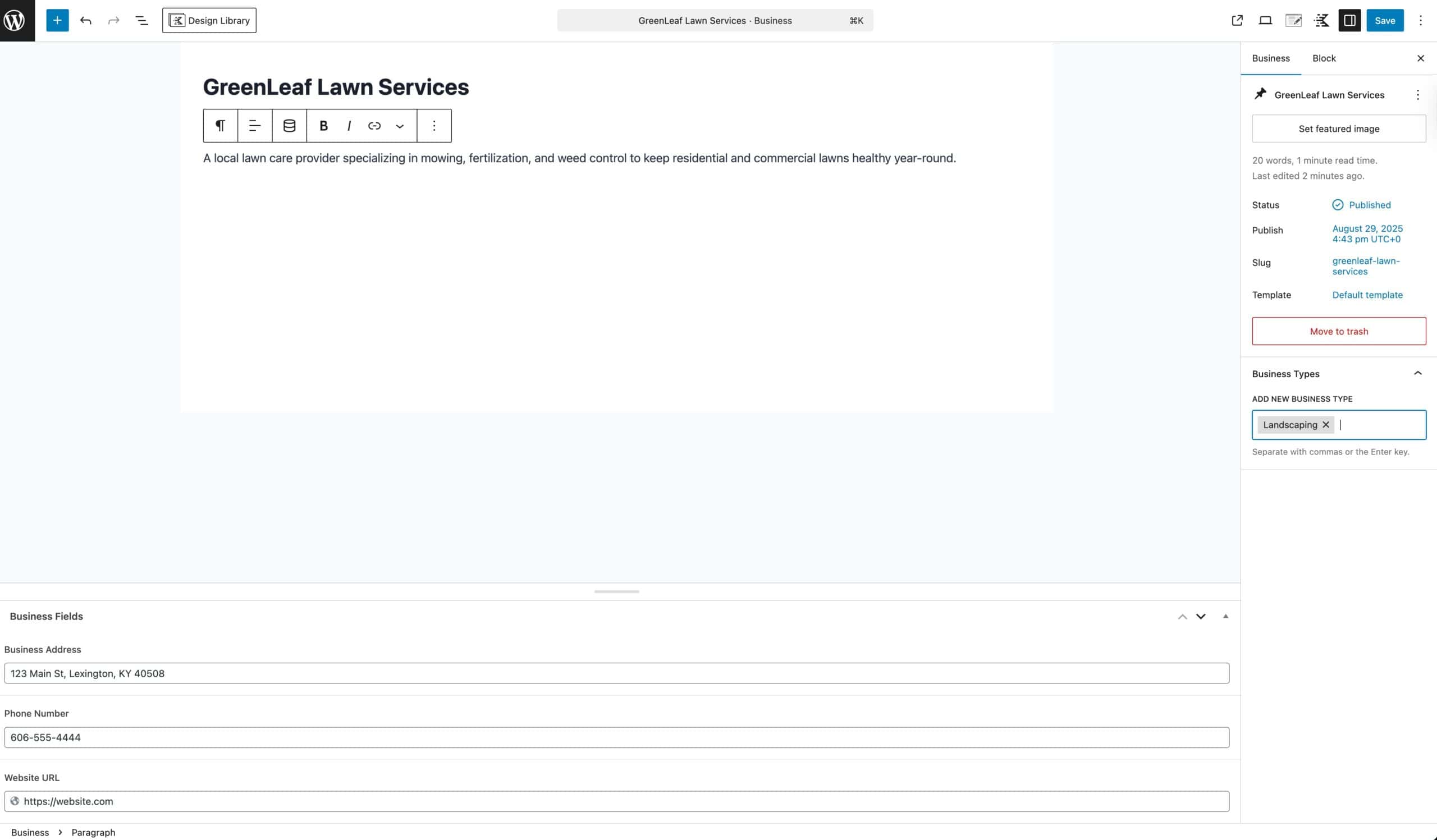
Task: Open actions menu for GreenLeaf Lawn Services
Action: [x=1417, y=95]
